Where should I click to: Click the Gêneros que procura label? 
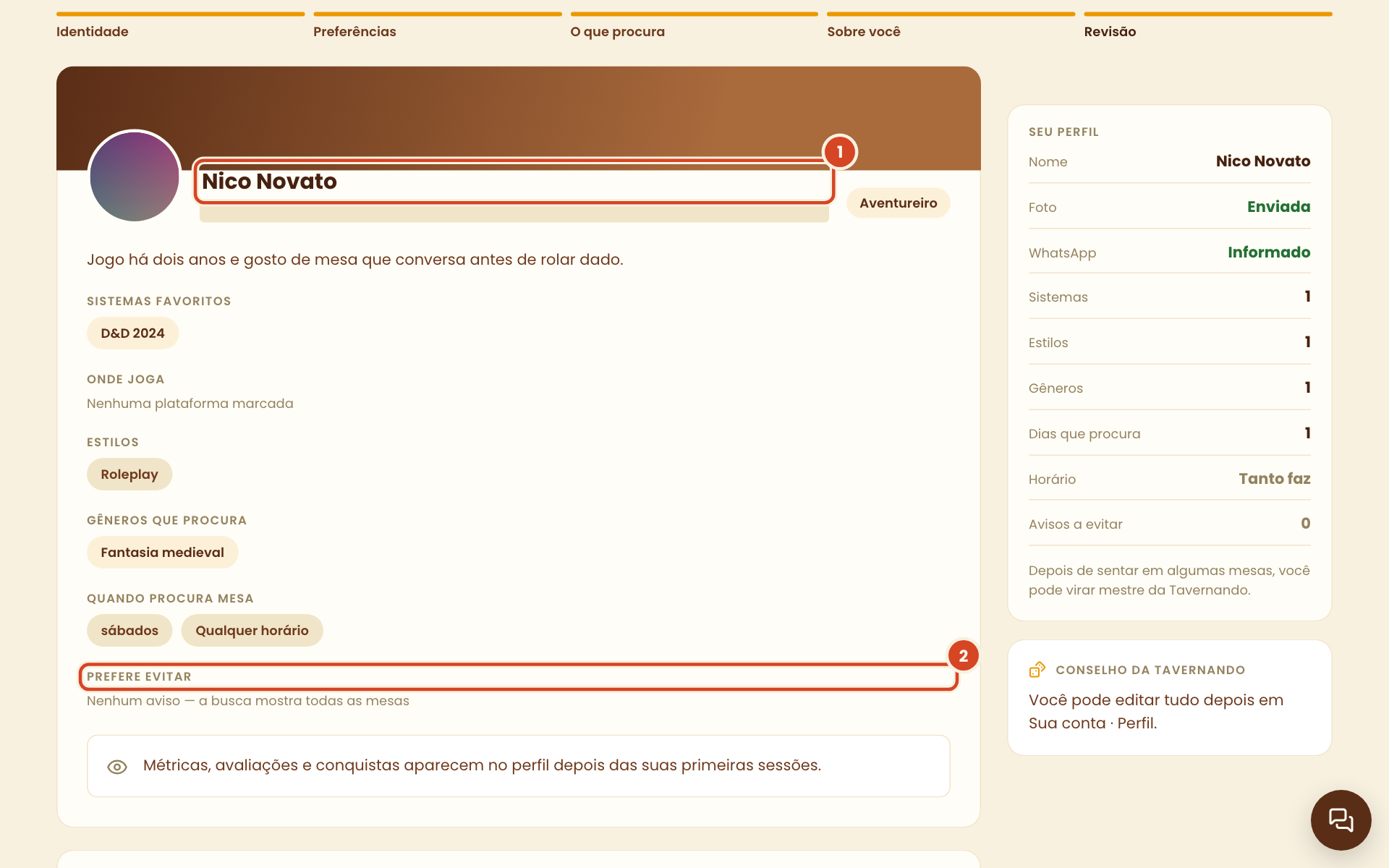167,520
